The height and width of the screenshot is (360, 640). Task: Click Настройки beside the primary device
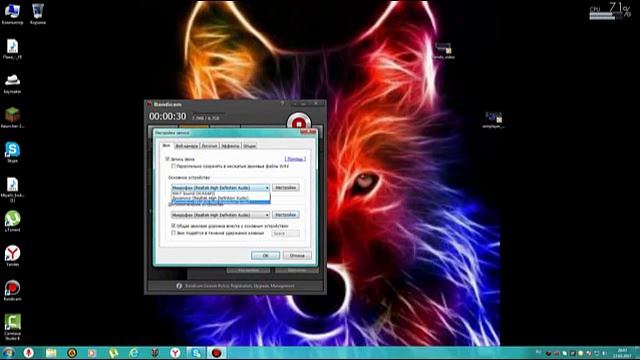286,188
